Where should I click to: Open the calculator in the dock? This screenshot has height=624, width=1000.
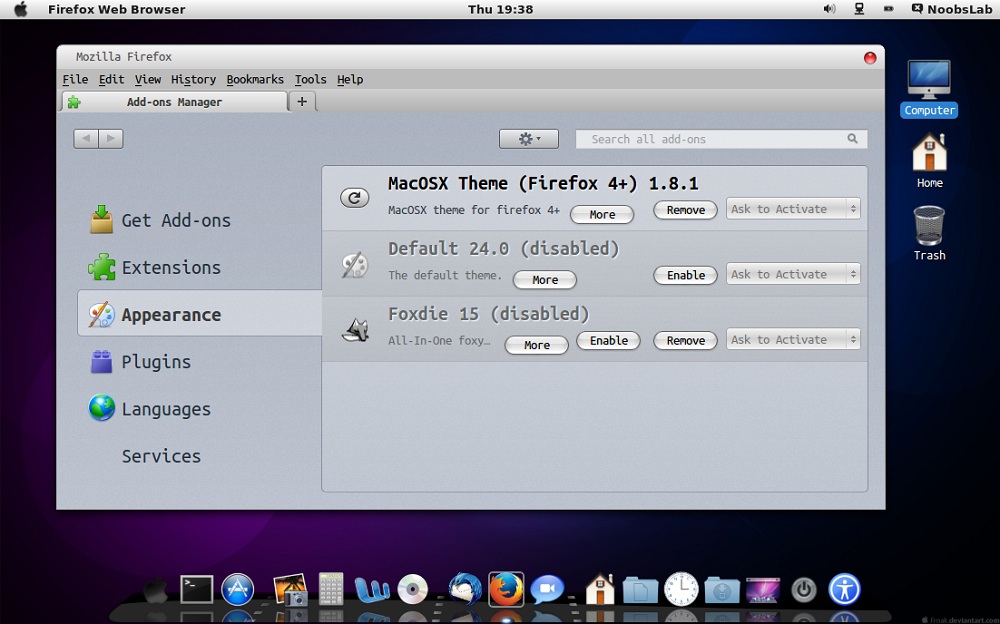pos(331,588)
